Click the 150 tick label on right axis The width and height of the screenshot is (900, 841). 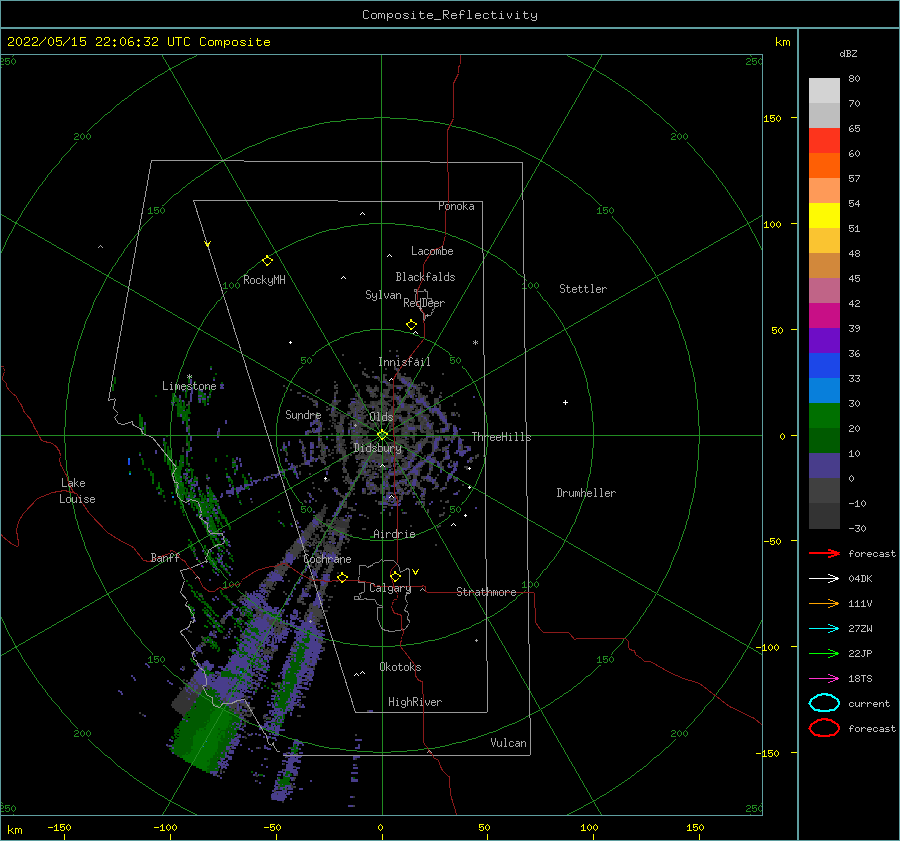coord(772,118)
